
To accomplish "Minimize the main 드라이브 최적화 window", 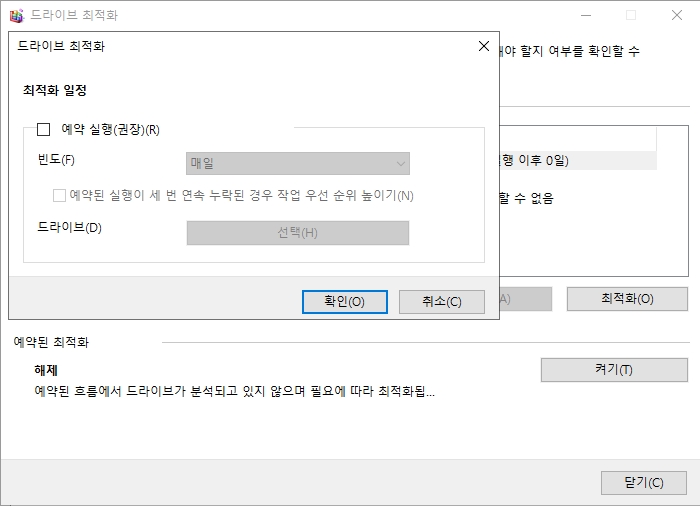I will tap(586, 15).
